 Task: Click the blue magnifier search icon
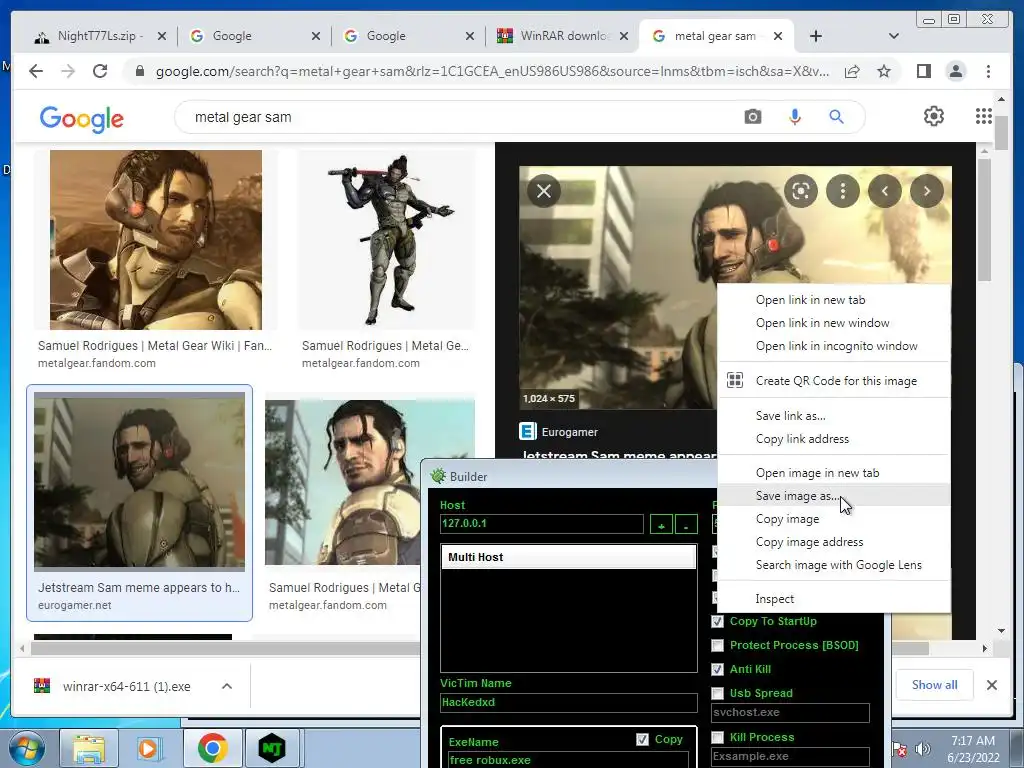tap(836, 117)
